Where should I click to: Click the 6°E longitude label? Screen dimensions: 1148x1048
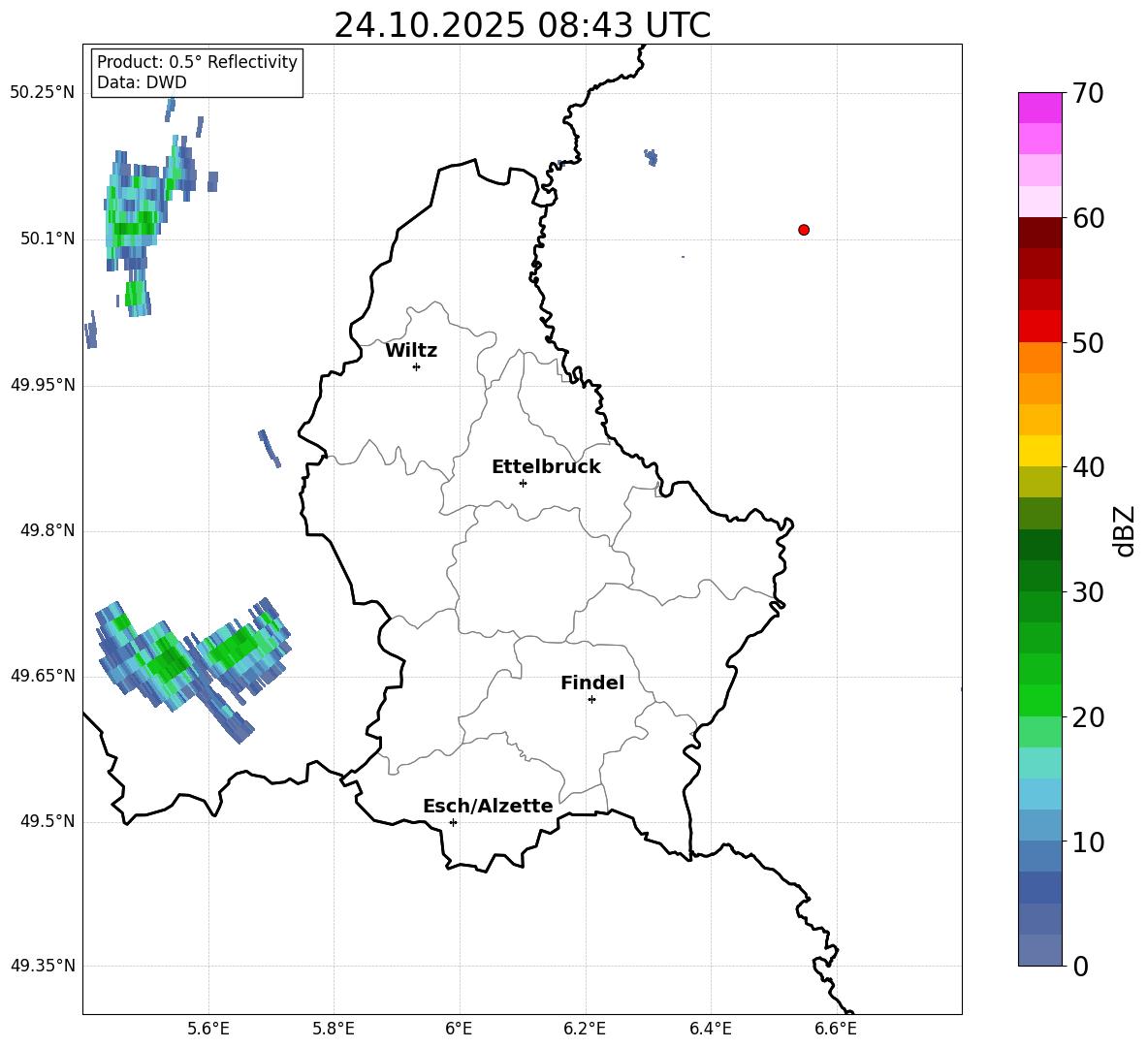(459, 1029)
